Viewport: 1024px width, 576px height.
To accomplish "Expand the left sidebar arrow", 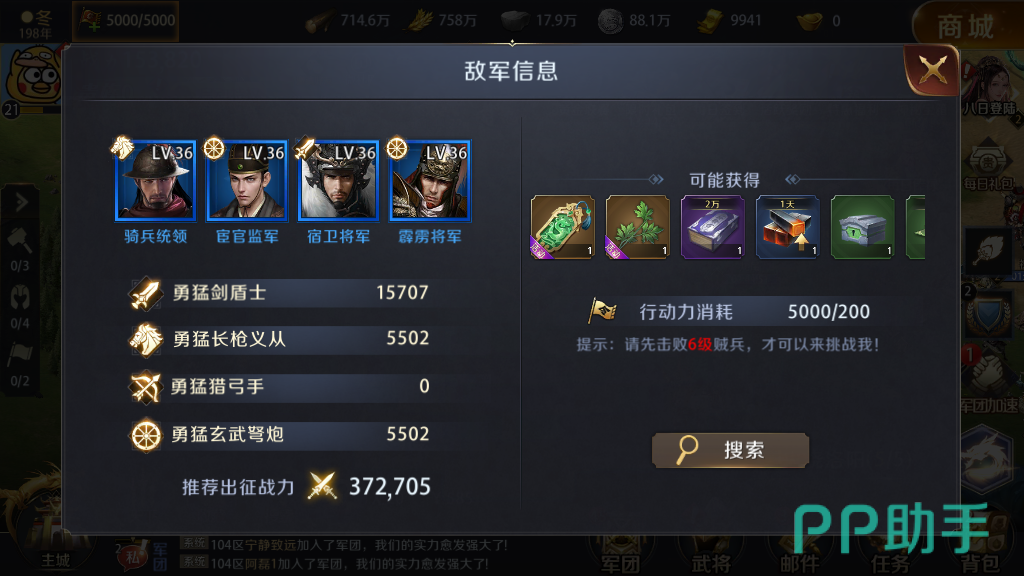I will (x=21, y=203).
